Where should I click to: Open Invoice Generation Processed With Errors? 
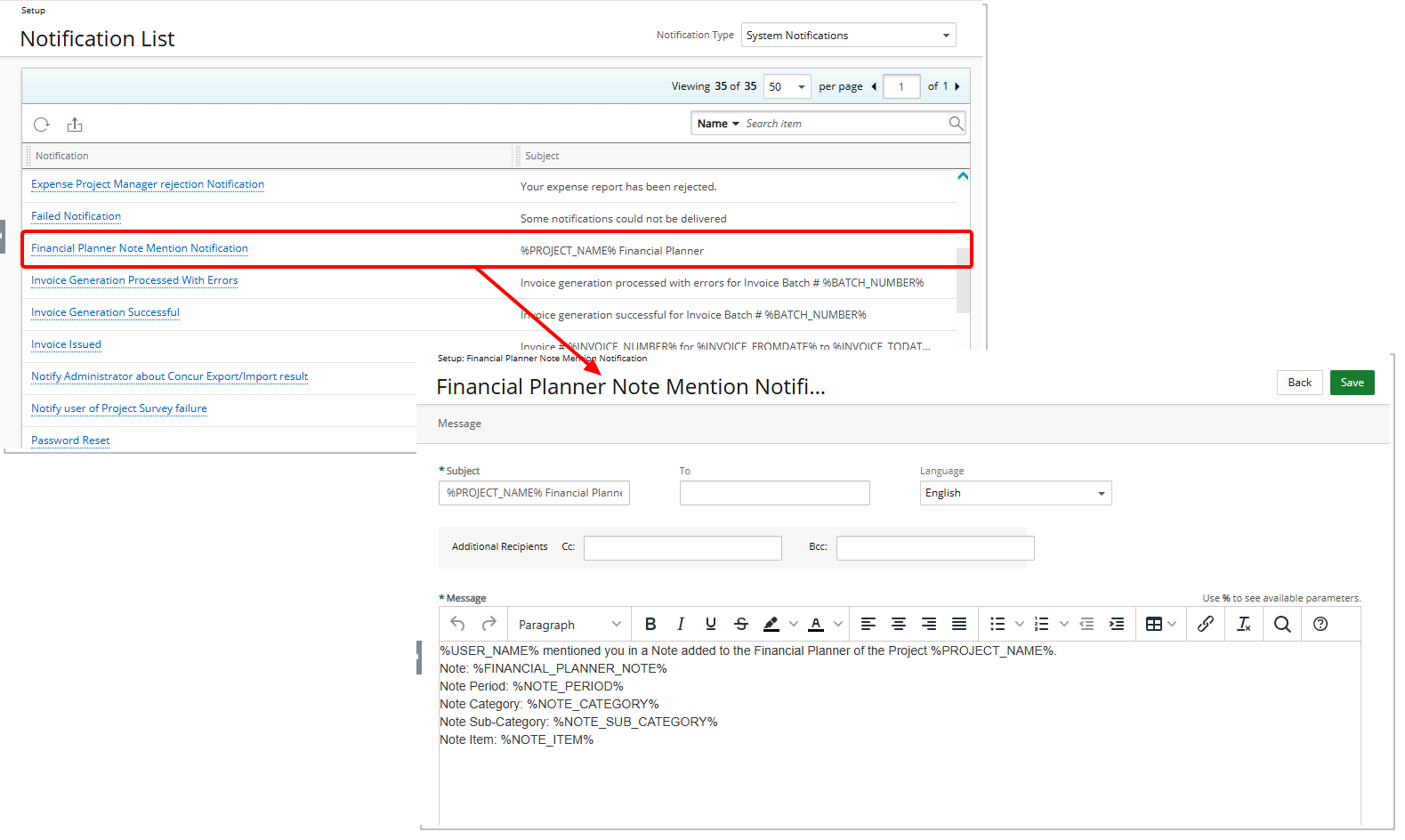tap(134, 280)
